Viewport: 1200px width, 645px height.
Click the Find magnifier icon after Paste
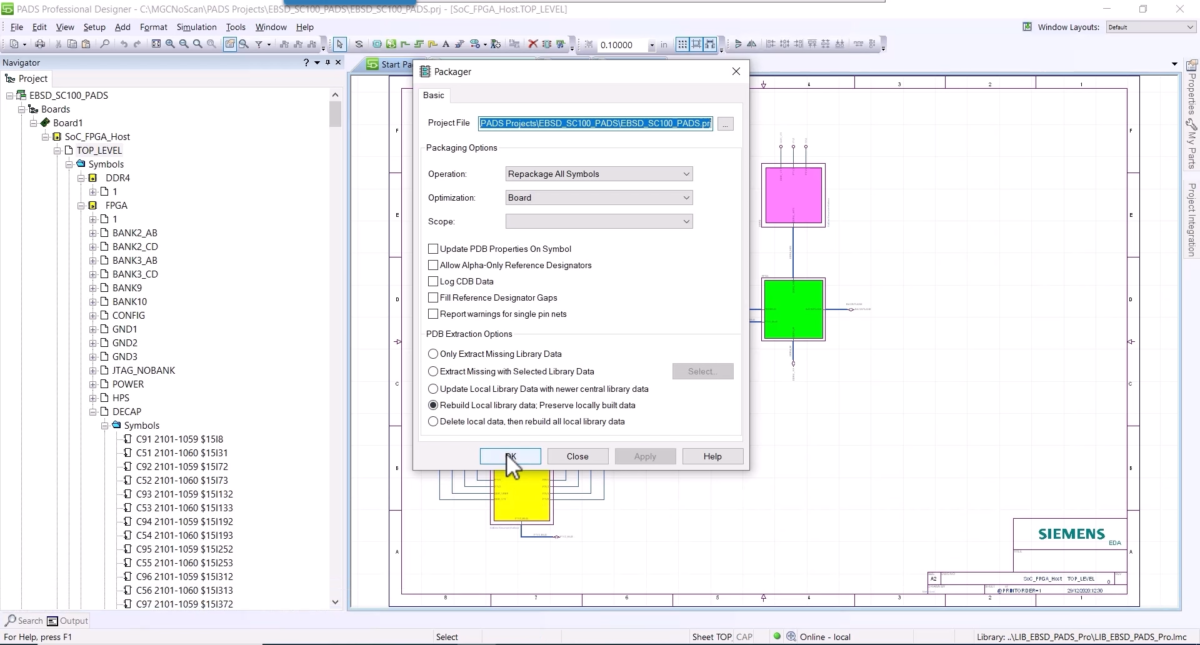[x=105, y=44]
